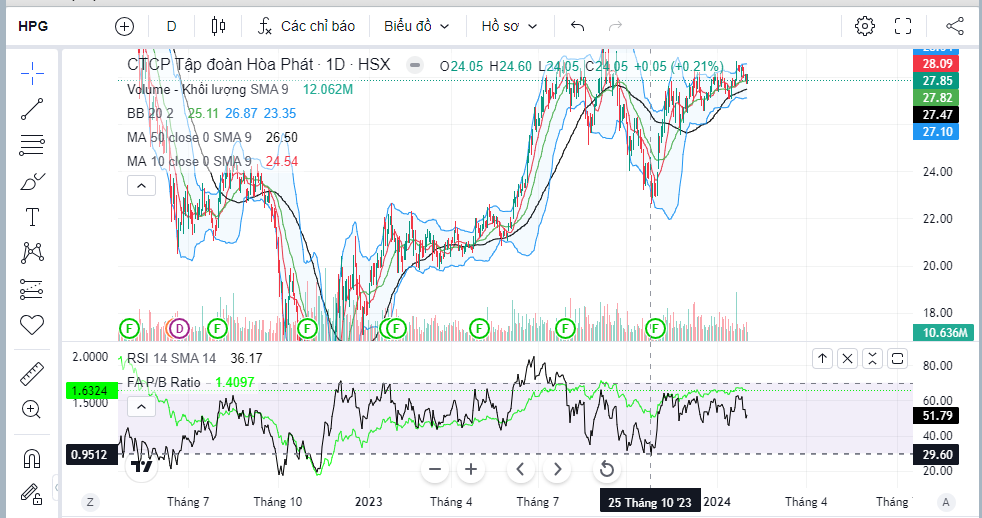
Task: Click the purple D dividend marker
Action: pos(179,328)
